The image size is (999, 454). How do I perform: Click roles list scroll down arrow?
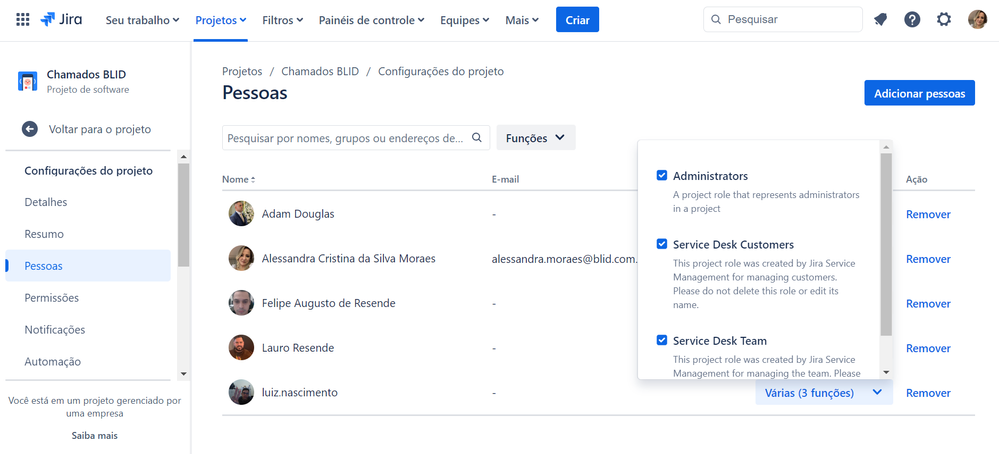tap(886, 372)
